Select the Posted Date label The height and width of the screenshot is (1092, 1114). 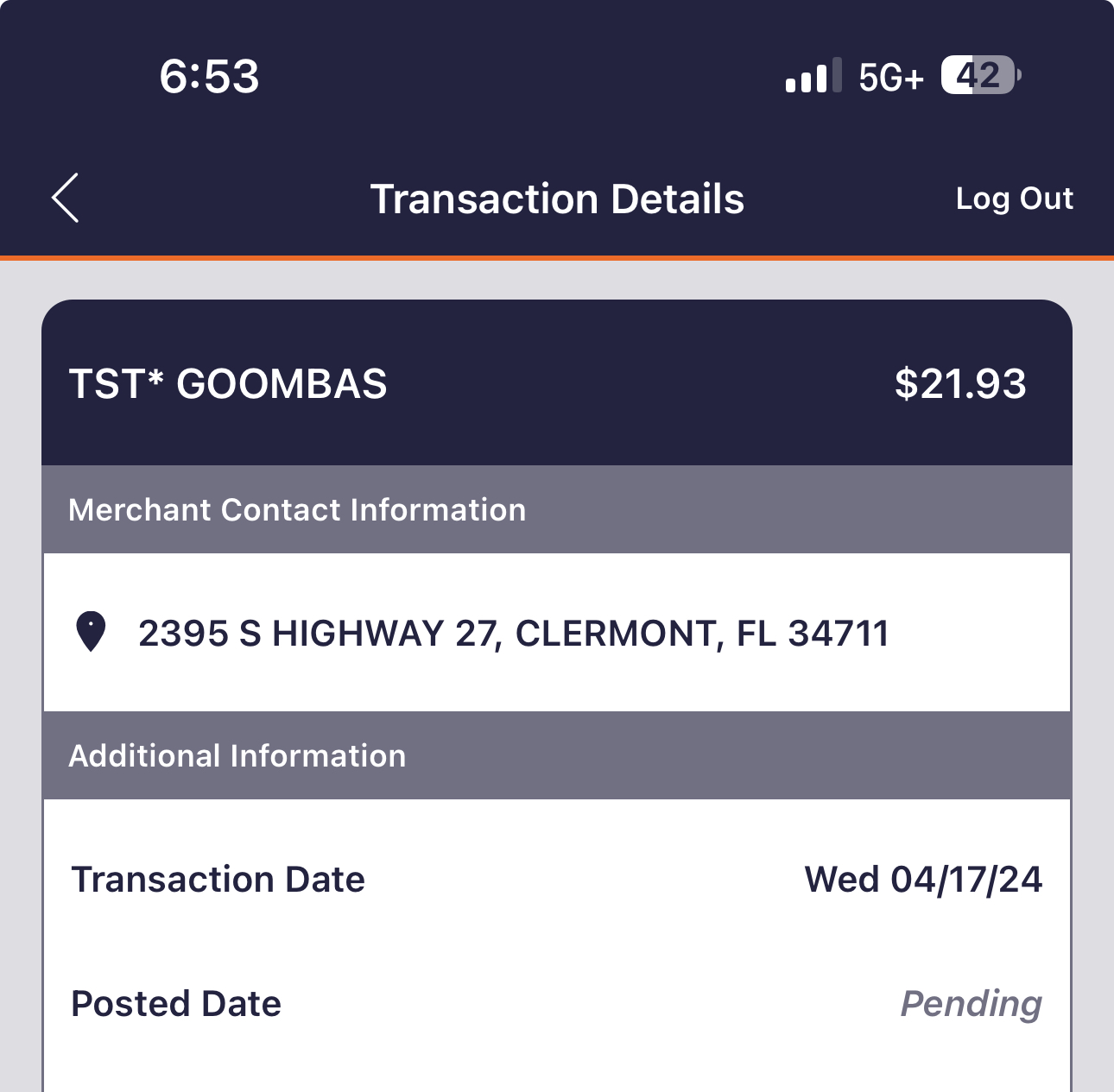(x=176, y=1004)
